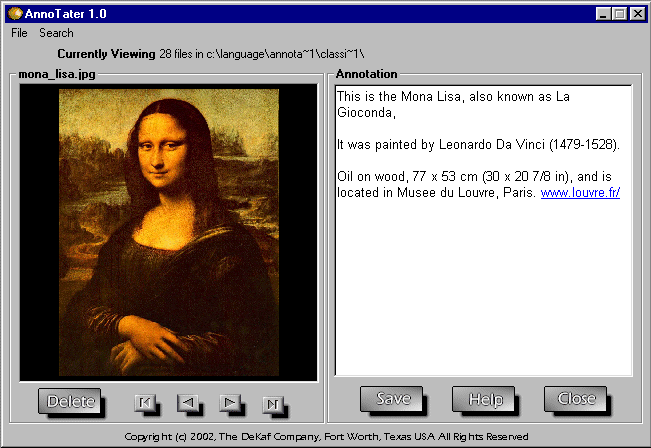Advance to the next image

point(230,402)
